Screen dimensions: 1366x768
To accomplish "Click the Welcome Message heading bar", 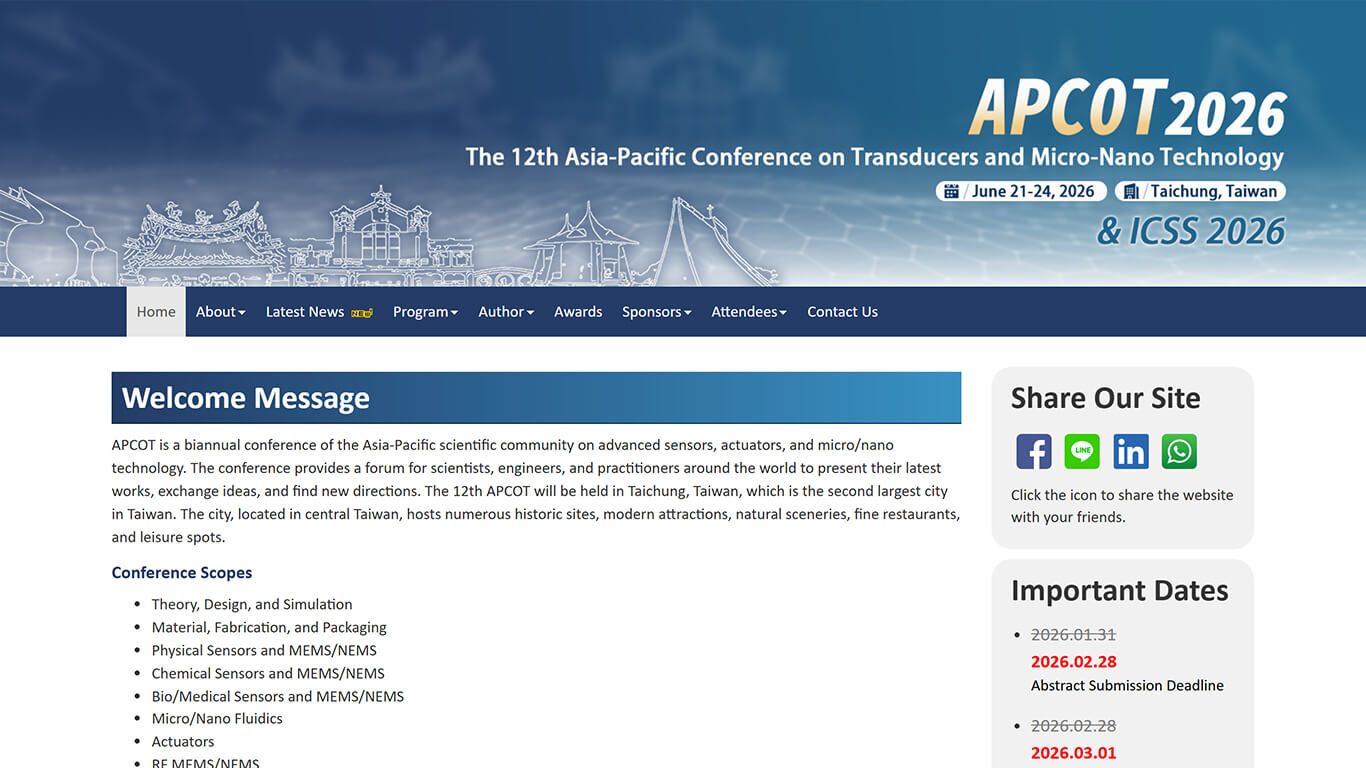I will coord(536,398).
